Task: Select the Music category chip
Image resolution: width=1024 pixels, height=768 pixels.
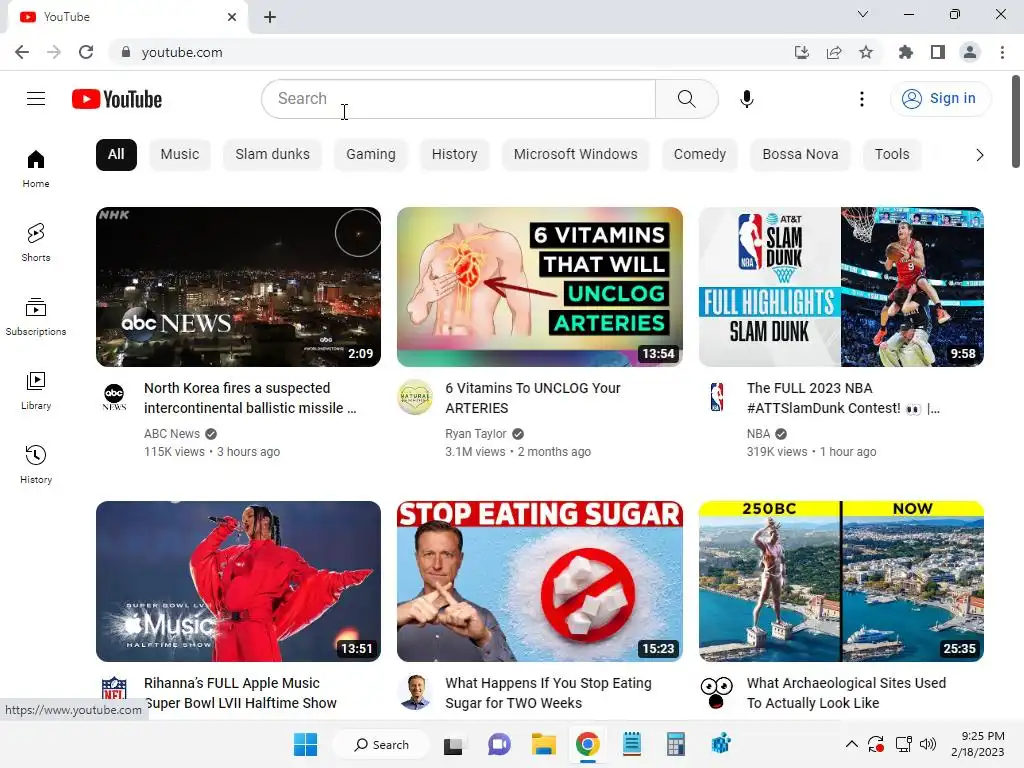Action: tap(180, 155)
